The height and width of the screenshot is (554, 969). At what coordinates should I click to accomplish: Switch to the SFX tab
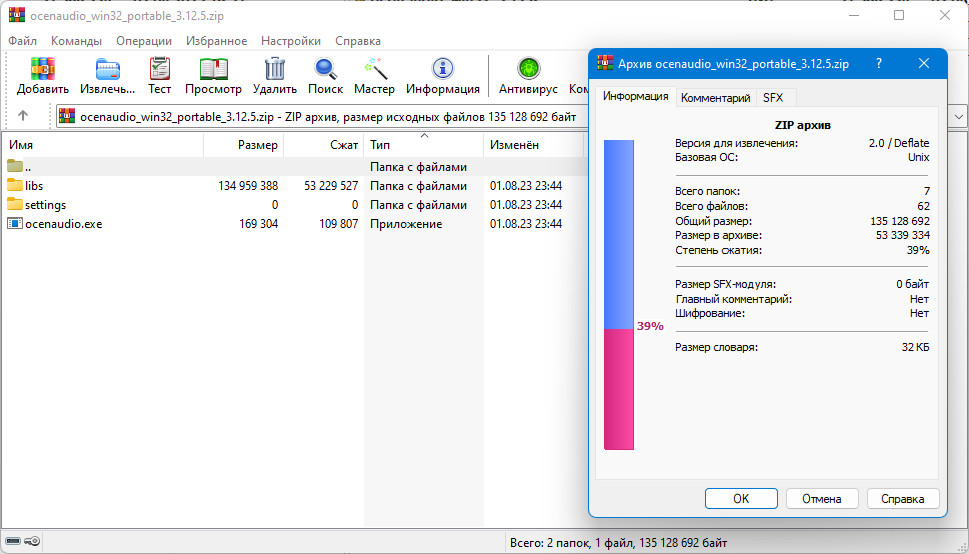coord(772,98)
